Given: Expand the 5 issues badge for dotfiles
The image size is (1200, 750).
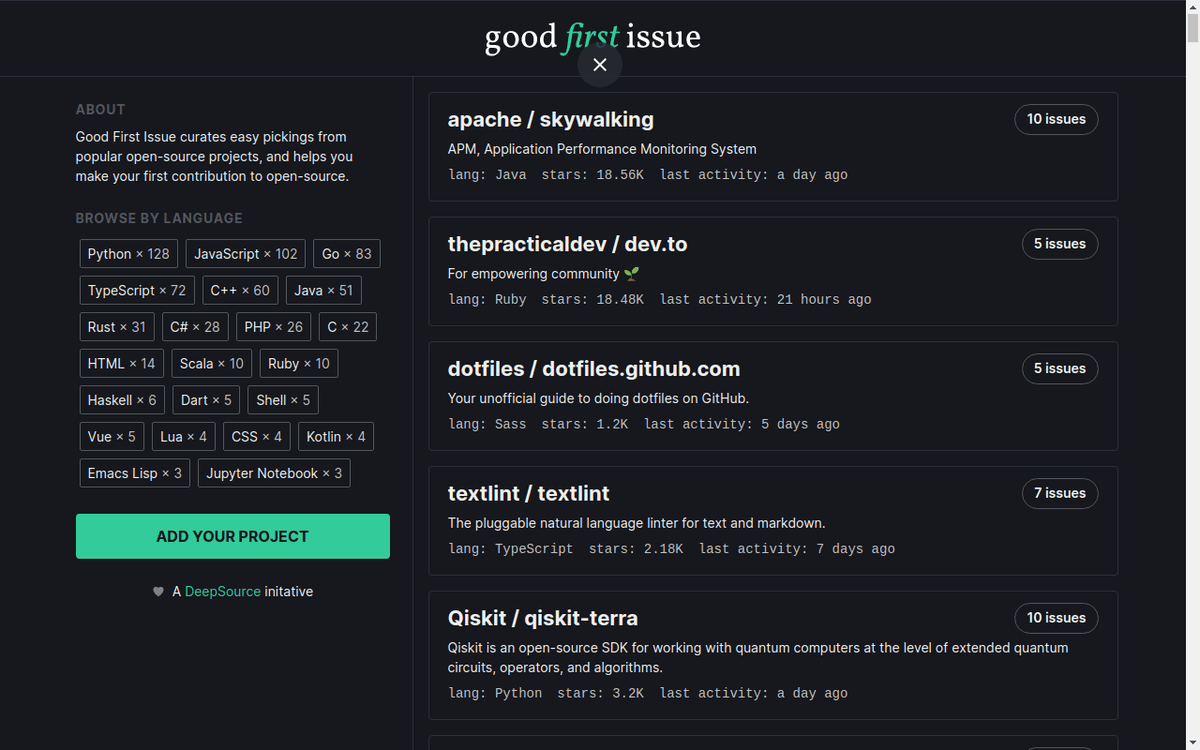Looking at the screenshot, I should [x=1060, y=369].
